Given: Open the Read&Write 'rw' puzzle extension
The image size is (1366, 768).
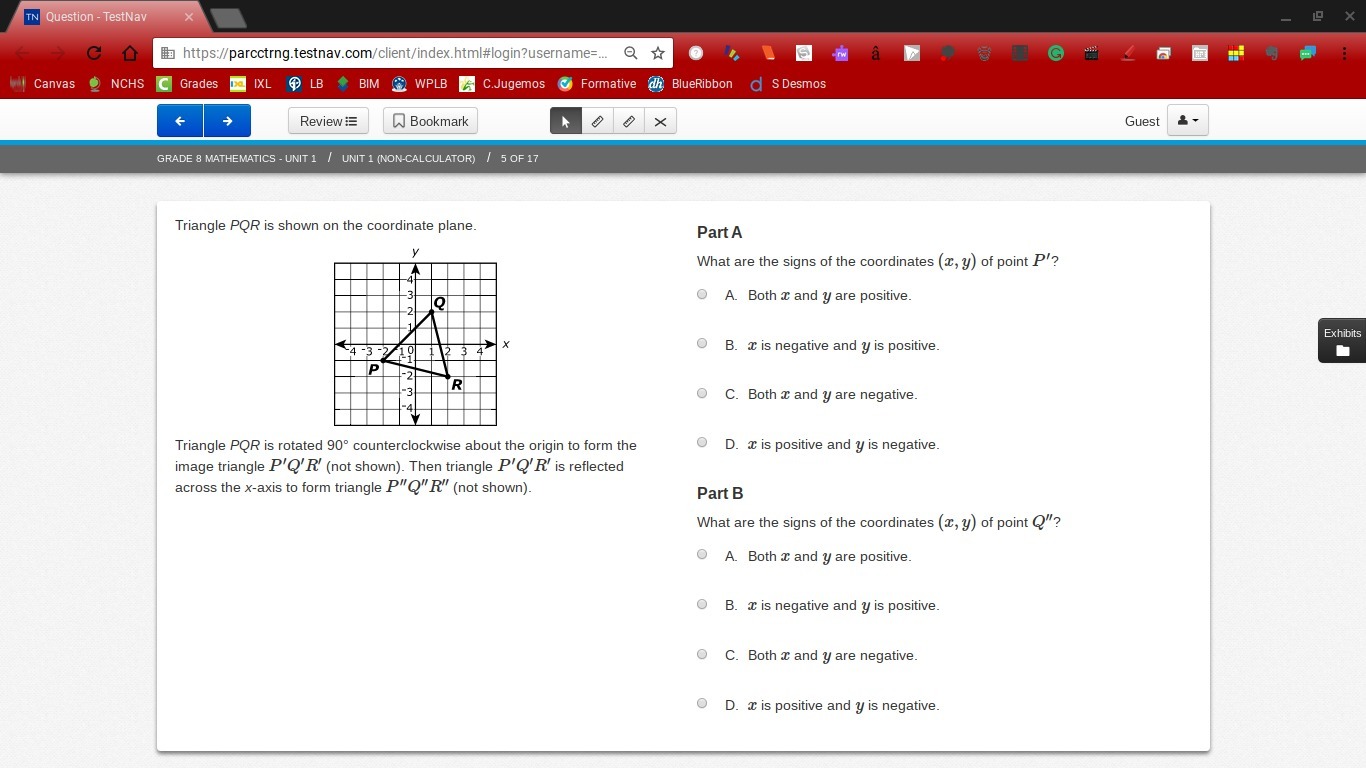Looking at the screenshot, I should pyautogui.click(x=840, y=53).
